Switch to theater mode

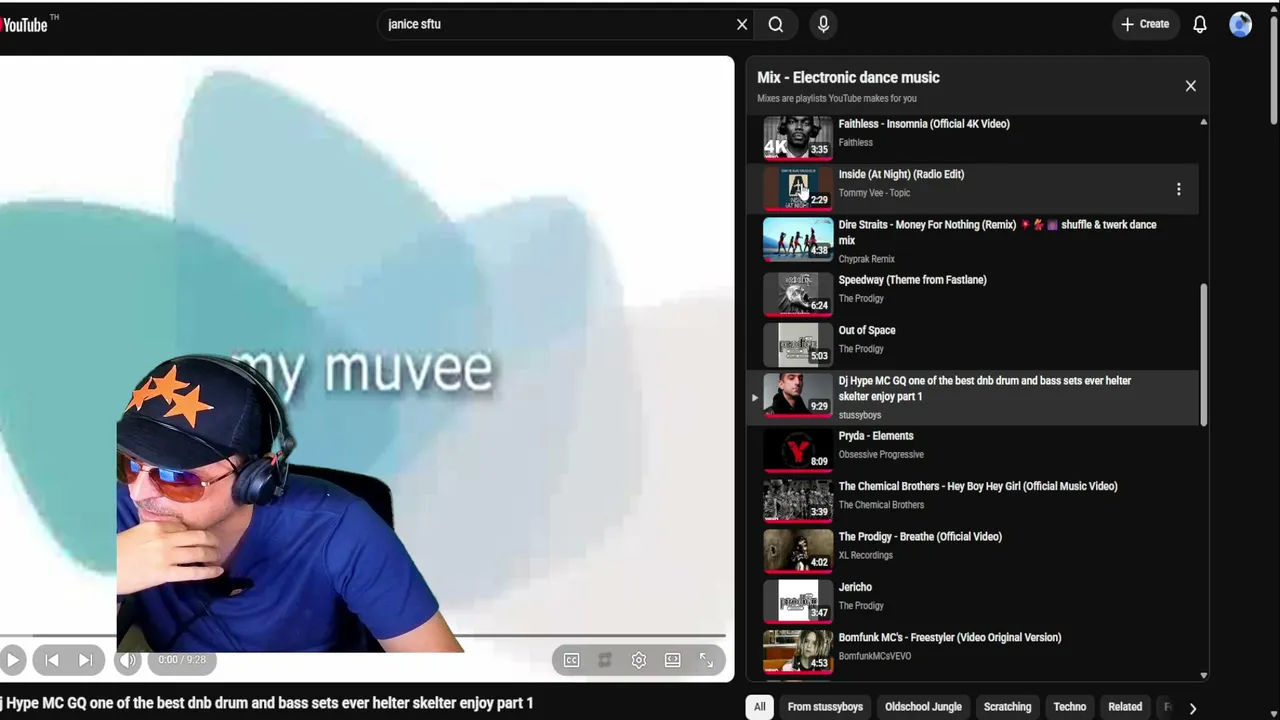click(673, 660)
